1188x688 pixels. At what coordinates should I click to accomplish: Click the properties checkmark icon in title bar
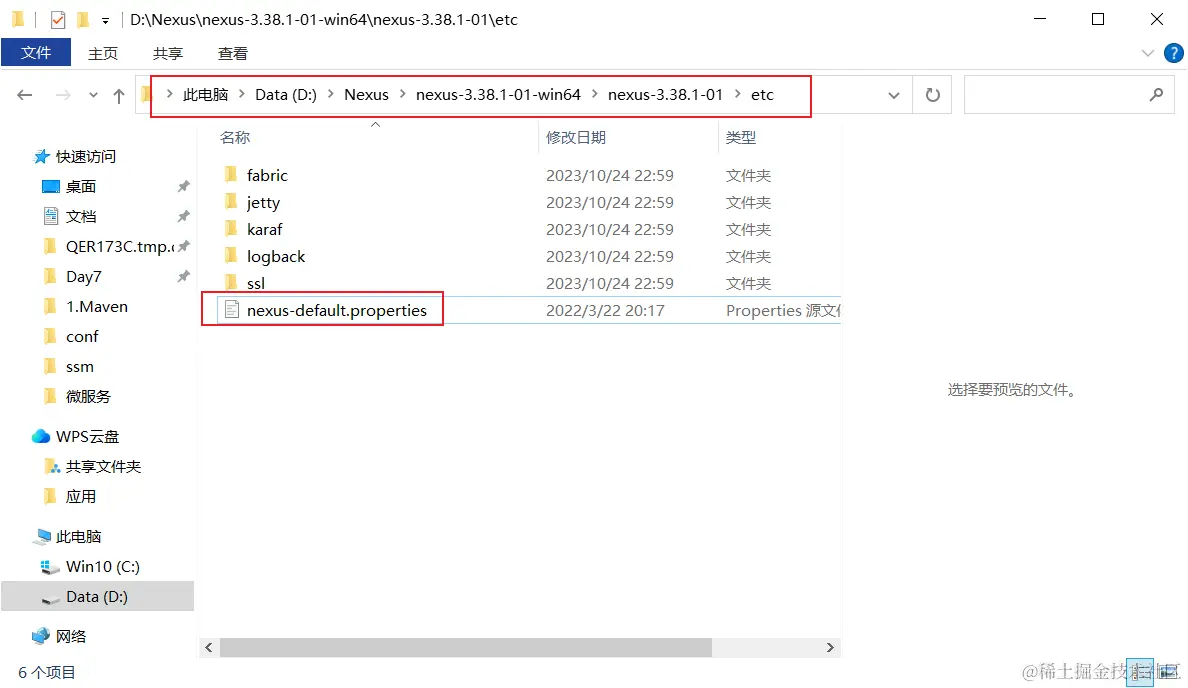pyautogui.click(x=58, y=20)
